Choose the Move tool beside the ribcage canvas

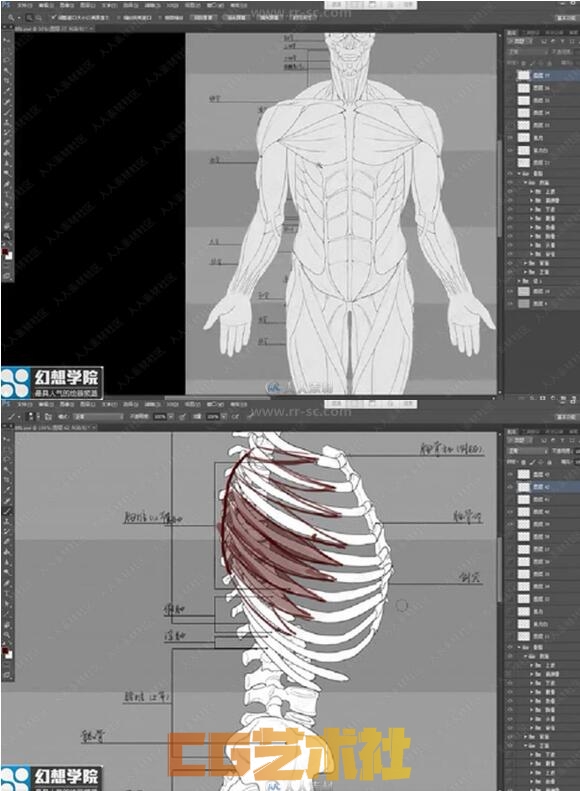point(7,438)
